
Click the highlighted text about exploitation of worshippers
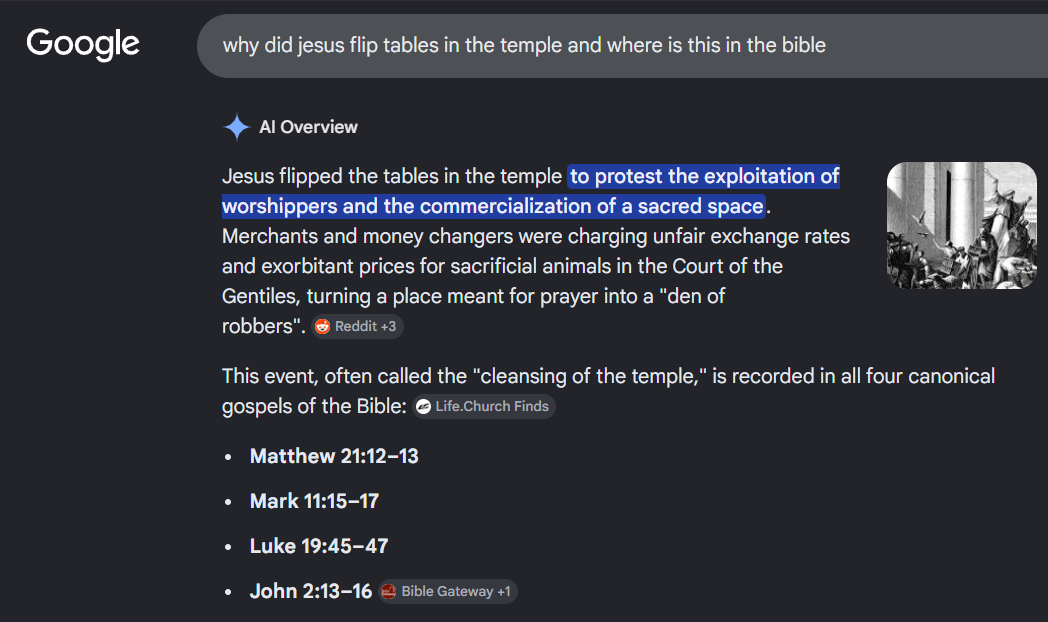pyautogui.click(x=531, y=191)
